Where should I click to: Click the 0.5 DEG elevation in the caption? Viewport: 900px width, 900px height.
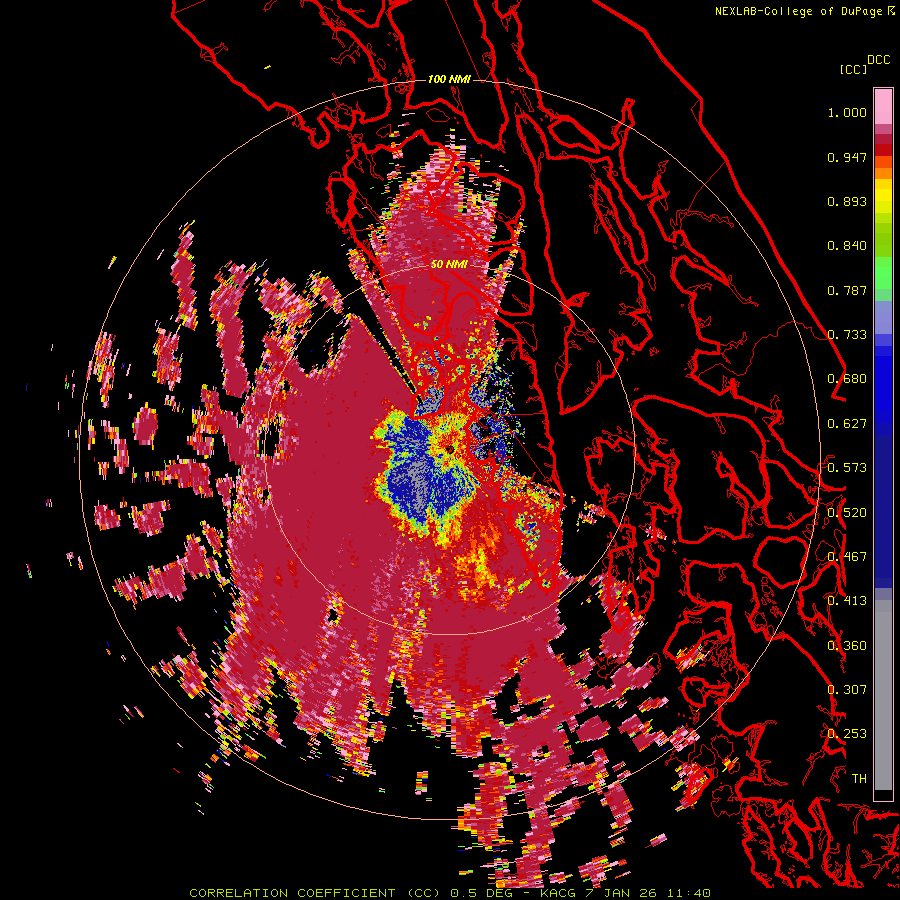coord(480,893)
